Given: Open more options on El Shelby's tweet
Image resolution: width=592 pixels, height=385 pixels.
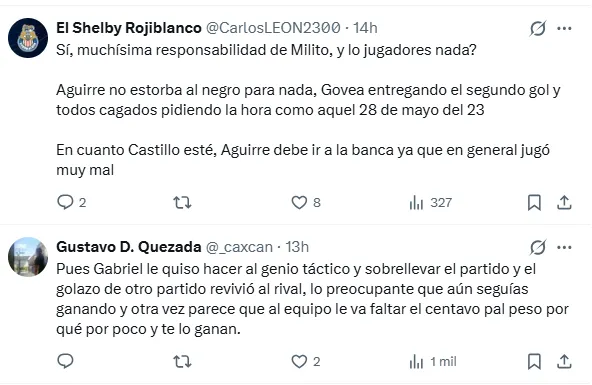Looking at the screenshot, I should 564,28.
